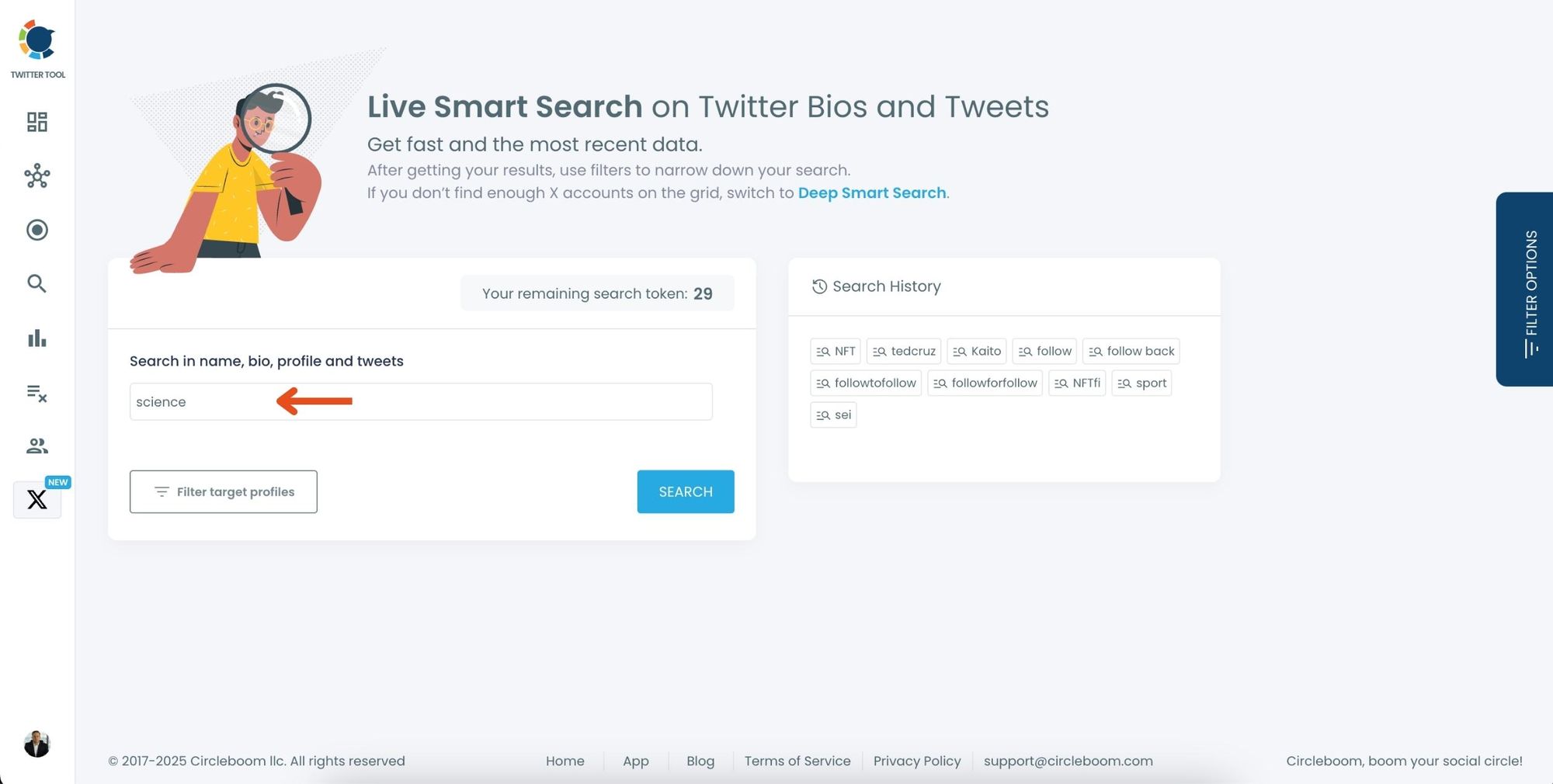Open the search icon in the sidebar
This screenshot has height=784, width=1553.
pos(36,284)
